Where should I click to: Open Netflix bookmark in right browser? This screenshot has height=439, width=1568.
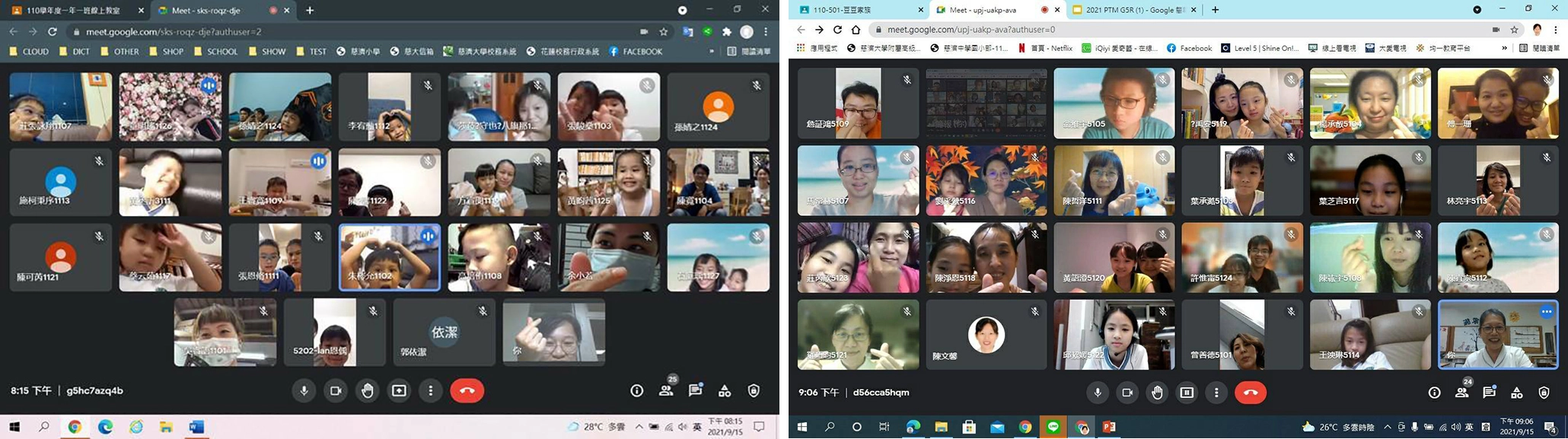click(x=1044, y=48)
